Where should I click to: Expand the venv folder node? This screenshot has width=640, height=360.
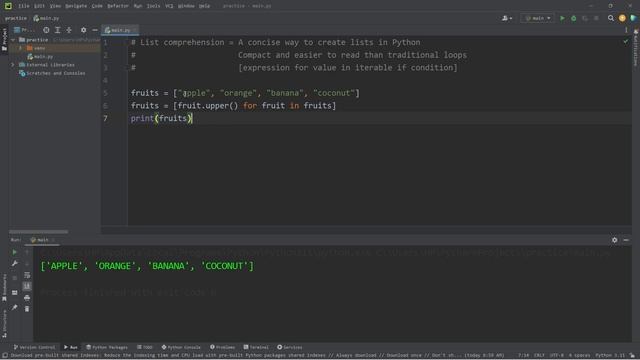tap(20, 48)
